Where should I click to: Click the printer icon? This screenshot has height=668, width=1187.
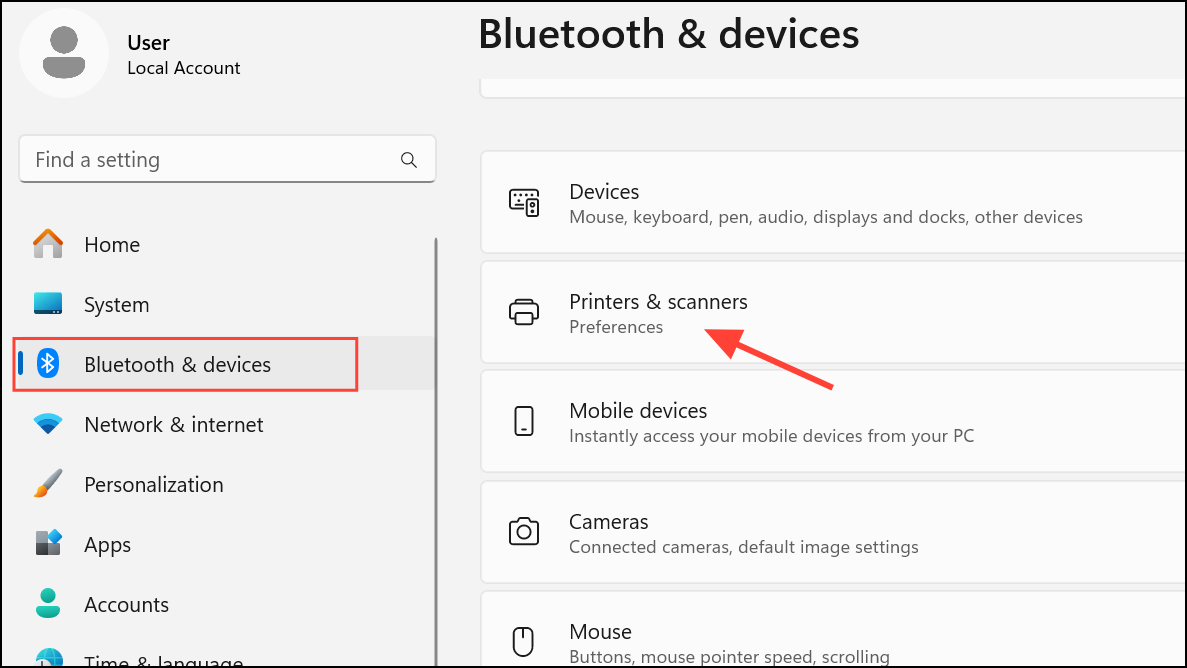524,312
